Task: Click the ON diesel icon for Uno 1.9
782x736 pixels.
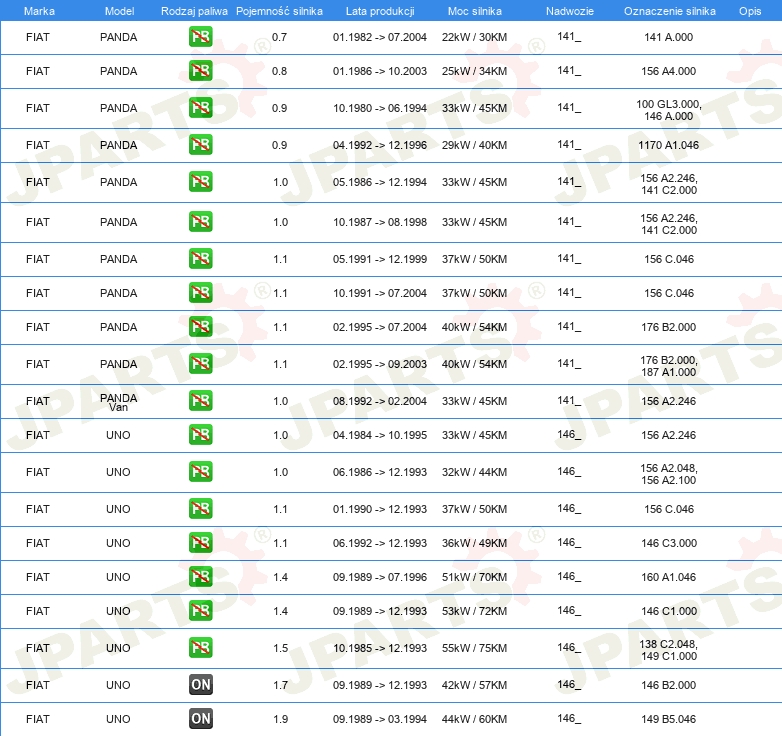Action: click(x=200, y=719)
